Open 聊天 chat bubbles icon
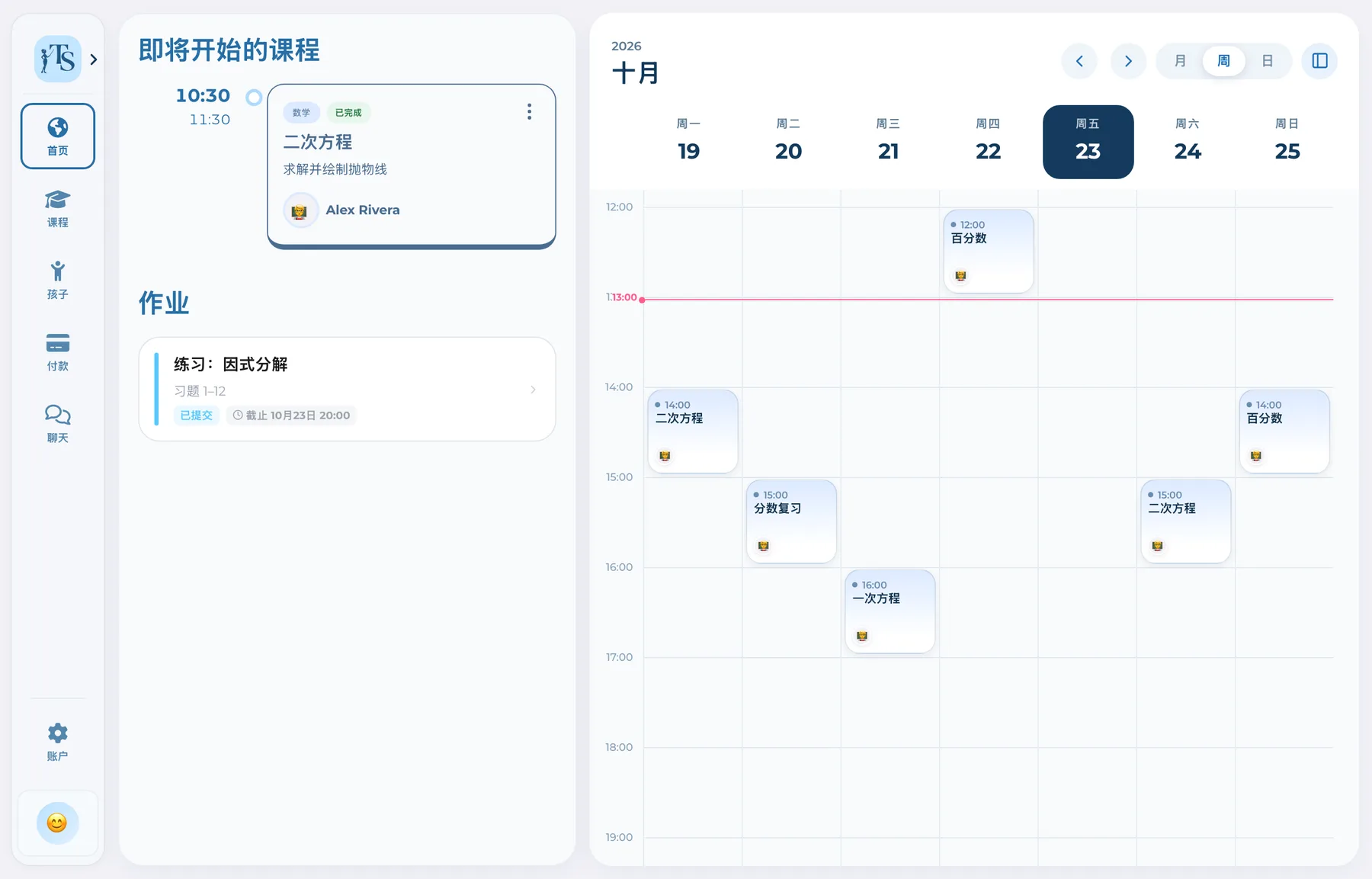Viewport: 1372px width, 879px height. [x=58, y=415]
